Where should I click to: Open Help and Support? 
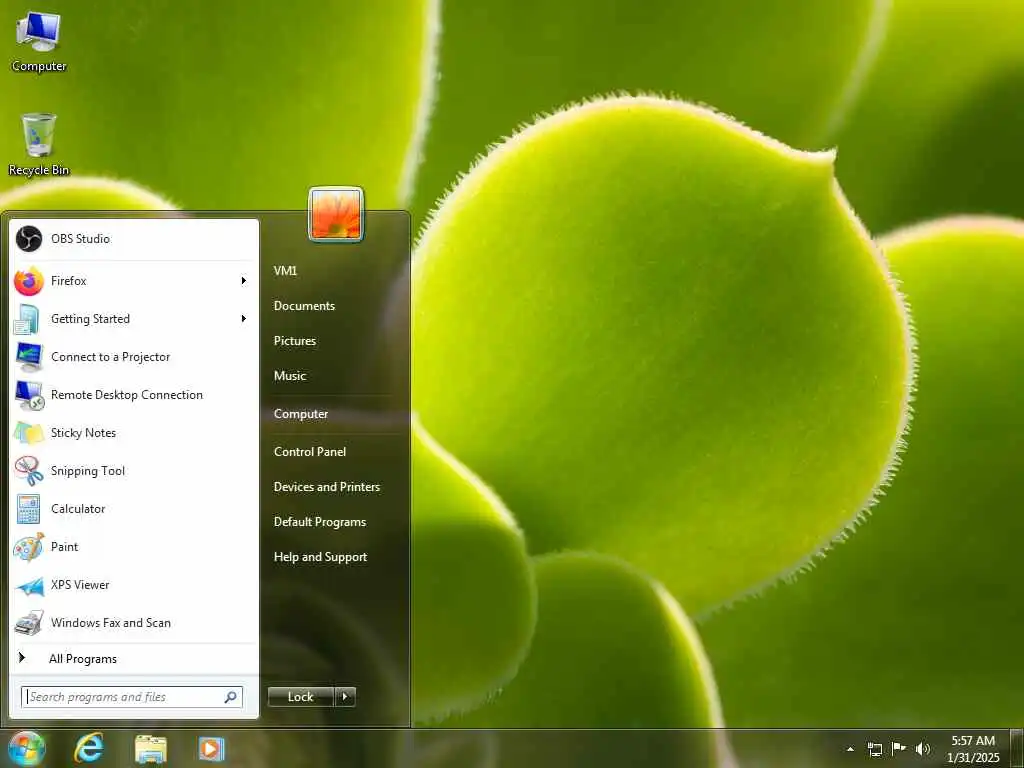click(321, 557)
